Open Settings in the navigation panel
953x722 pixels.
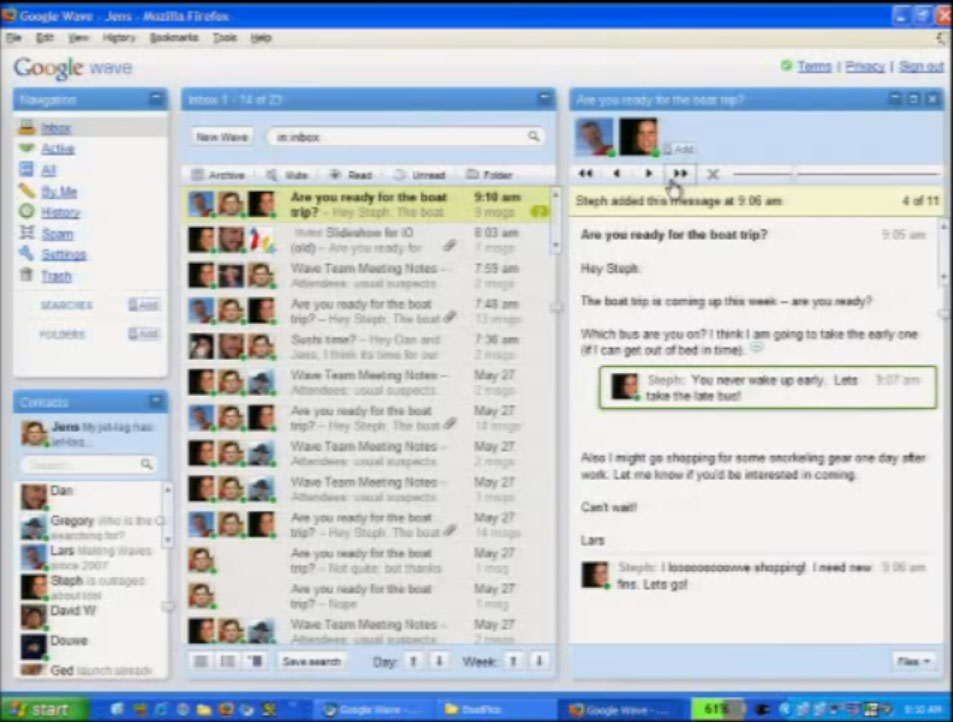pyautogui.click(x=64, y=255)
